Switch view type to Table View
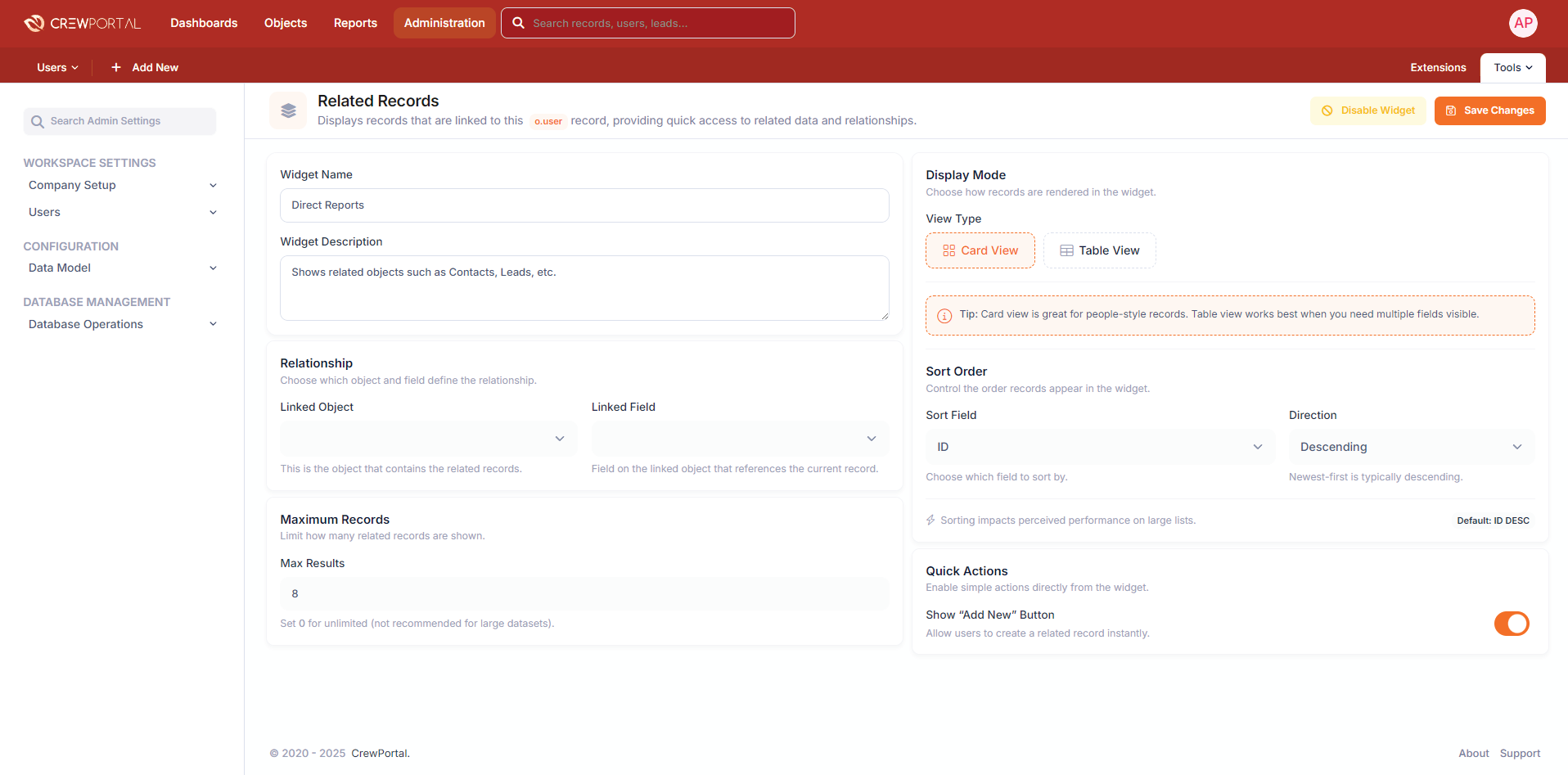 click(1099, 250)
